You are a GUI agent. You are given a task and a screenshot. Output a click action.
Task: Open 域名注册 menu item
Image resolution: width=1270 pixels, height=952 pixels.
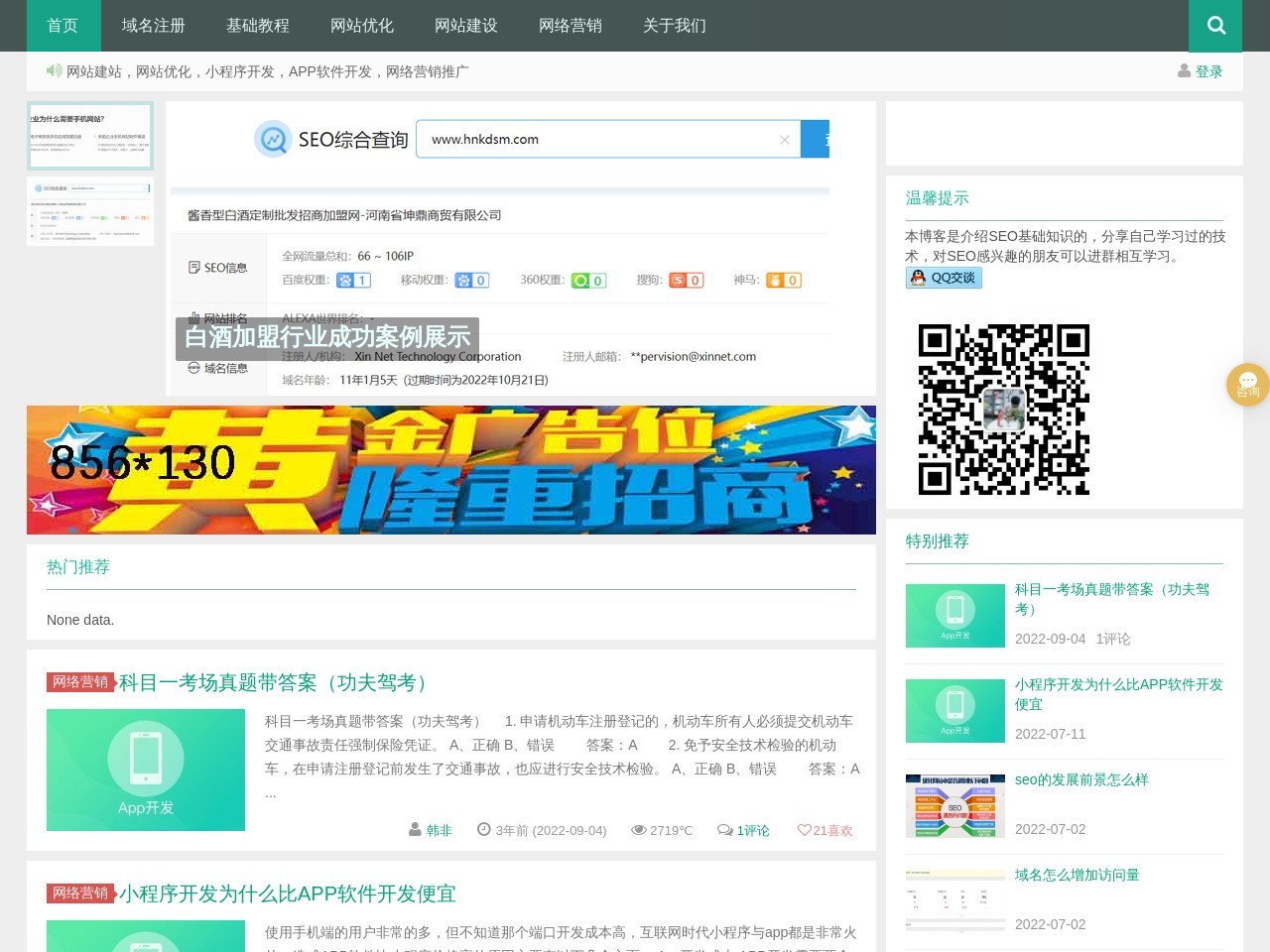pyautogui.click(x=154, y=26)
